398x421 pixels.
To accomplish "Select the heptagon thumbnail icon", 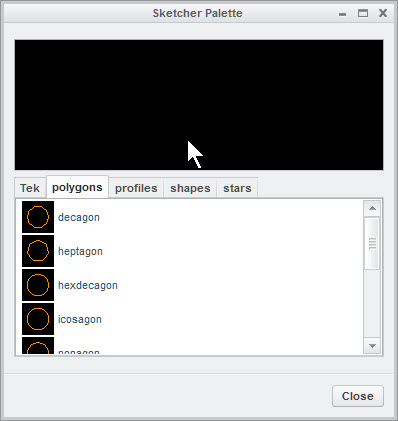I will pos(38,251).
